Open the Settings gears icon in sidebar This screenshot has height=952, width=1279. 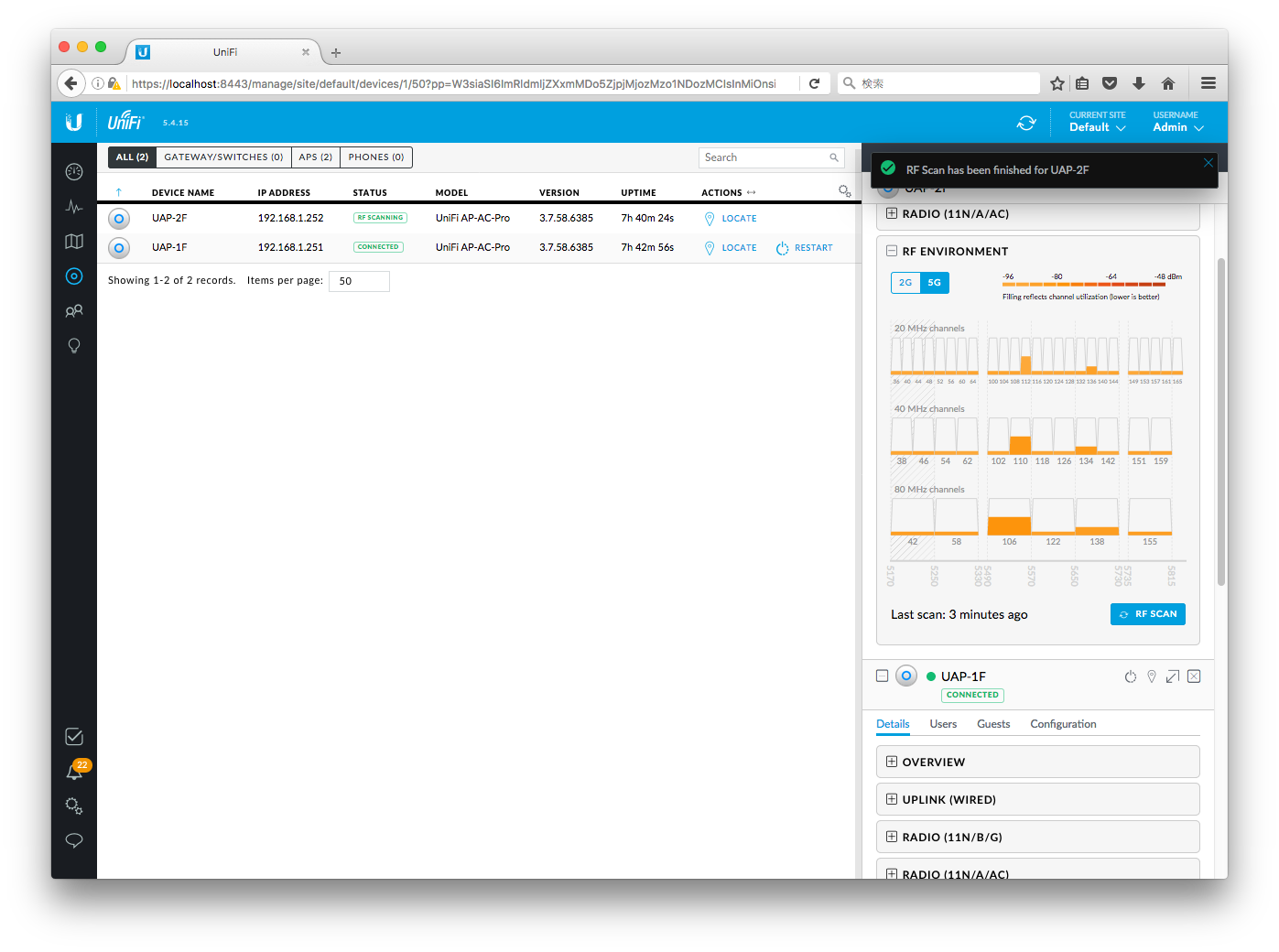click(74, 806)
